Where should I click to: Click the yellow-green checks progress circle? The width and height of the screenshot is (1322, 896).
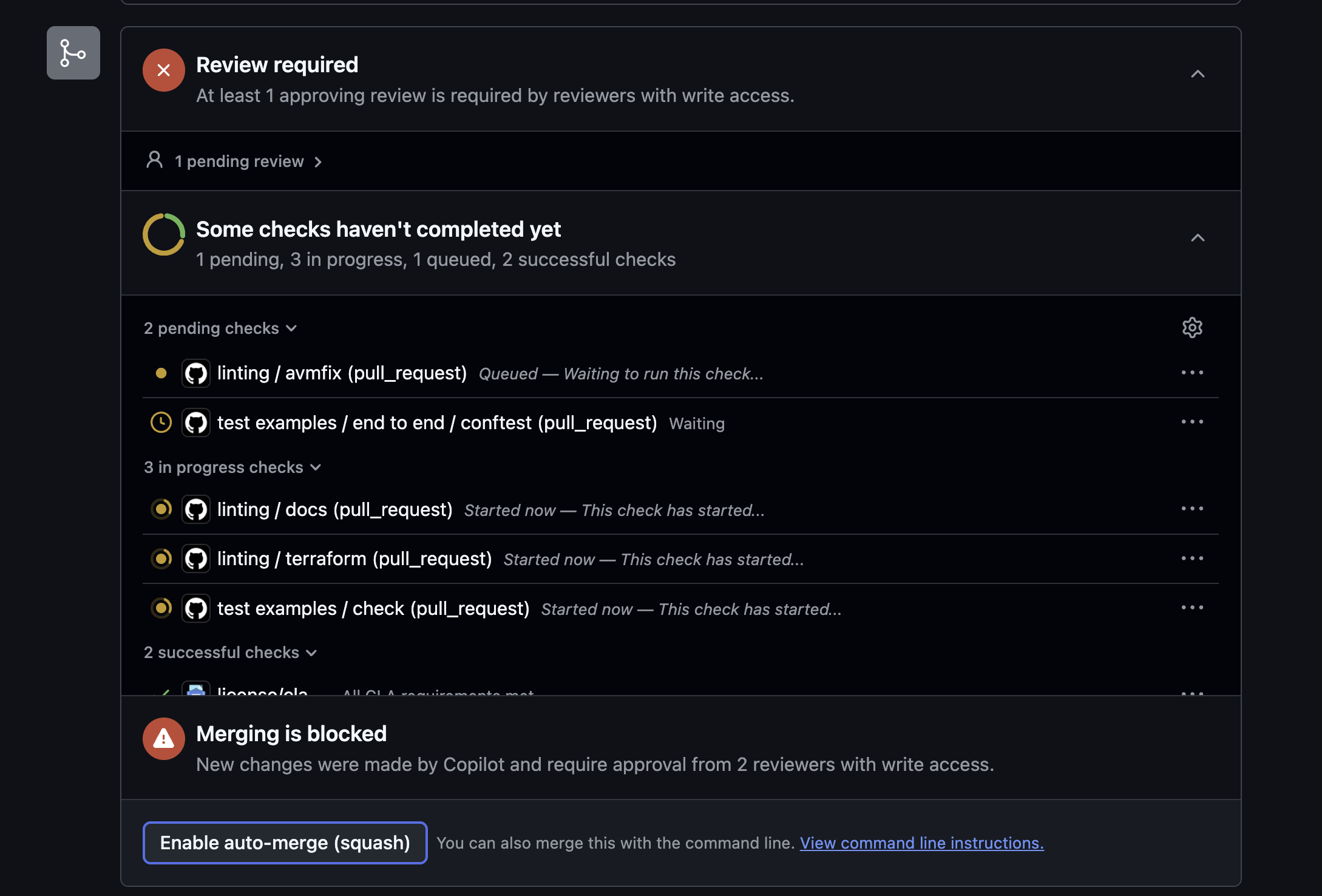[x=163, y=234]
